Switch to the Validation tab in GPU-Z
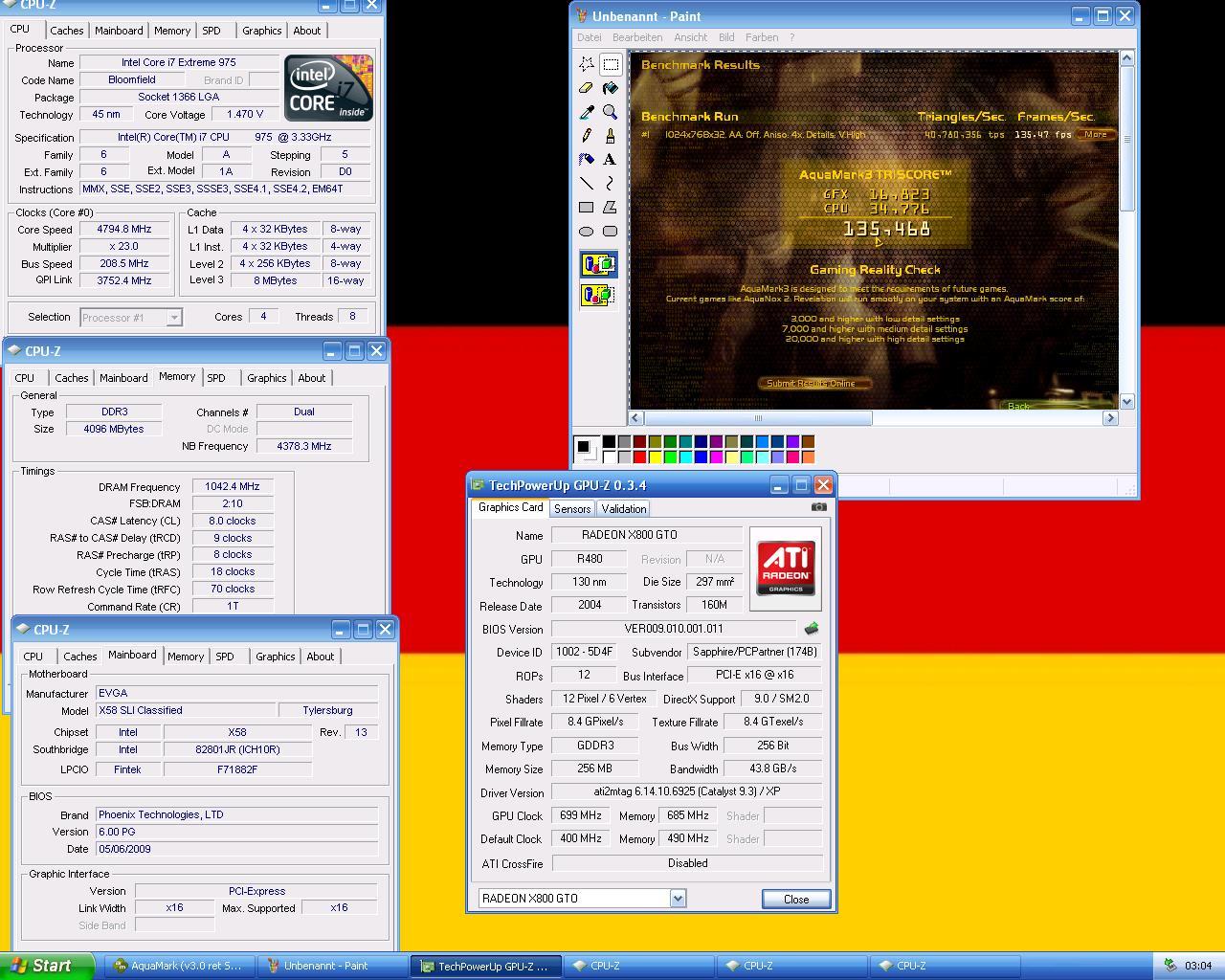This screenshot has width=1225, height=980. tap(624, 509)
